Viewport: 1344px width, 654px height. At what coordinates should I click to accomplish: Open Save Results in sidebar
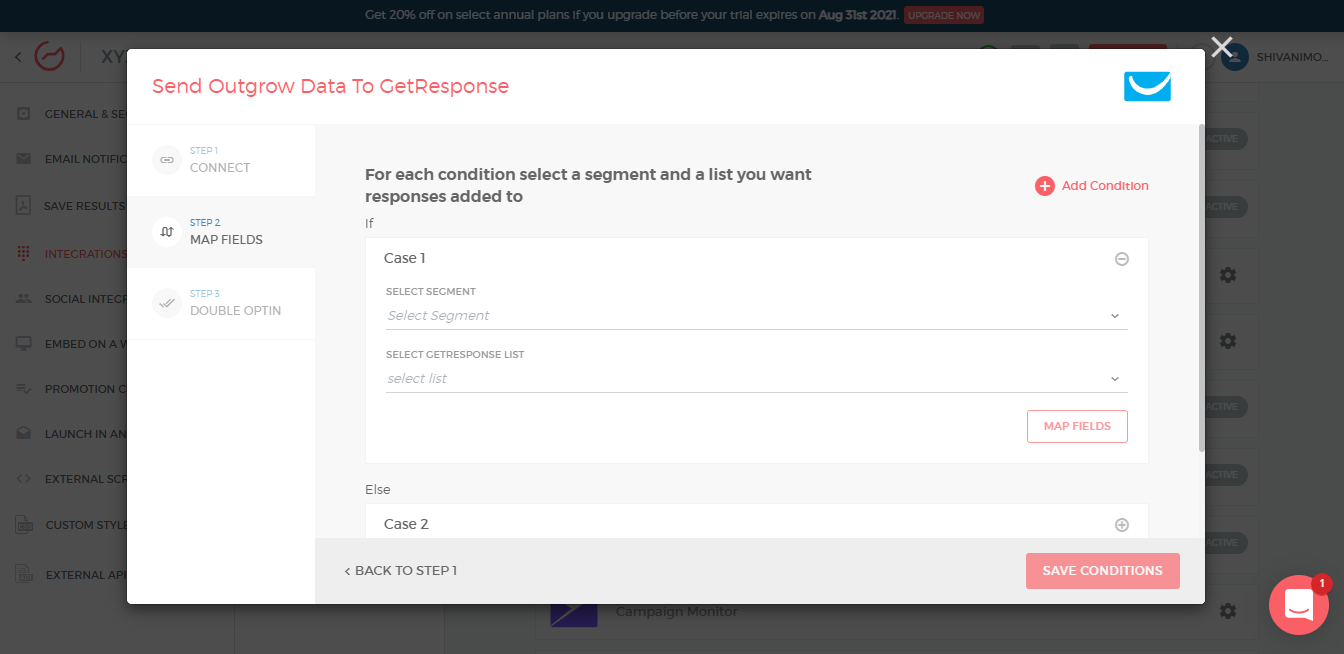click(x=72, y=206)
